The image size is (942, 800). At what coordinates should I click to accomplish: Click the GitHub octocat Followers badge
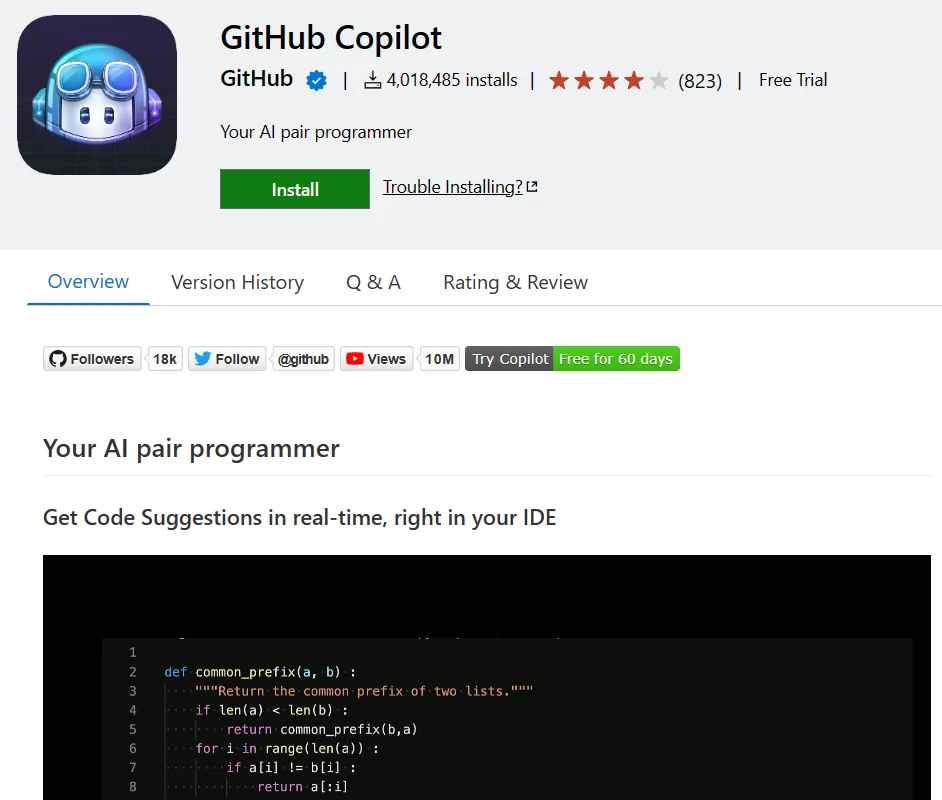tap(91, 359)
